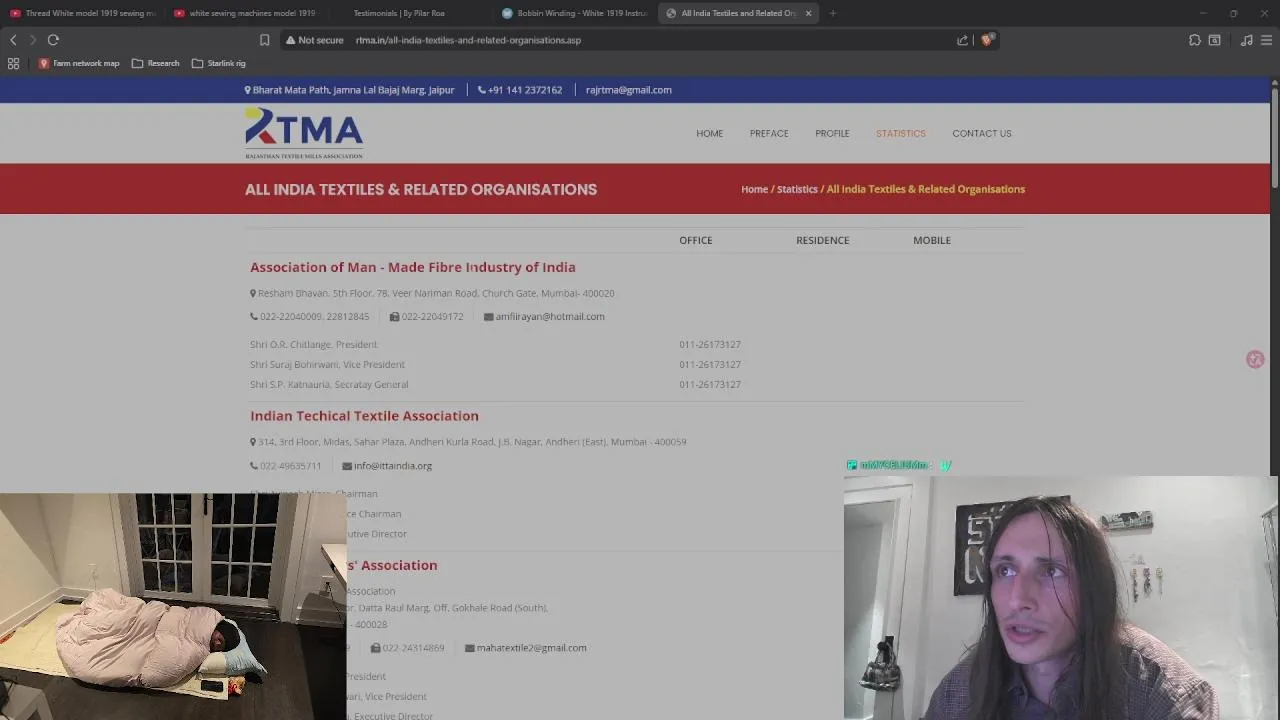This screenshot has width=1280, height=720.
Task: Click fax number 022-24314869
Action: [413, 647]
